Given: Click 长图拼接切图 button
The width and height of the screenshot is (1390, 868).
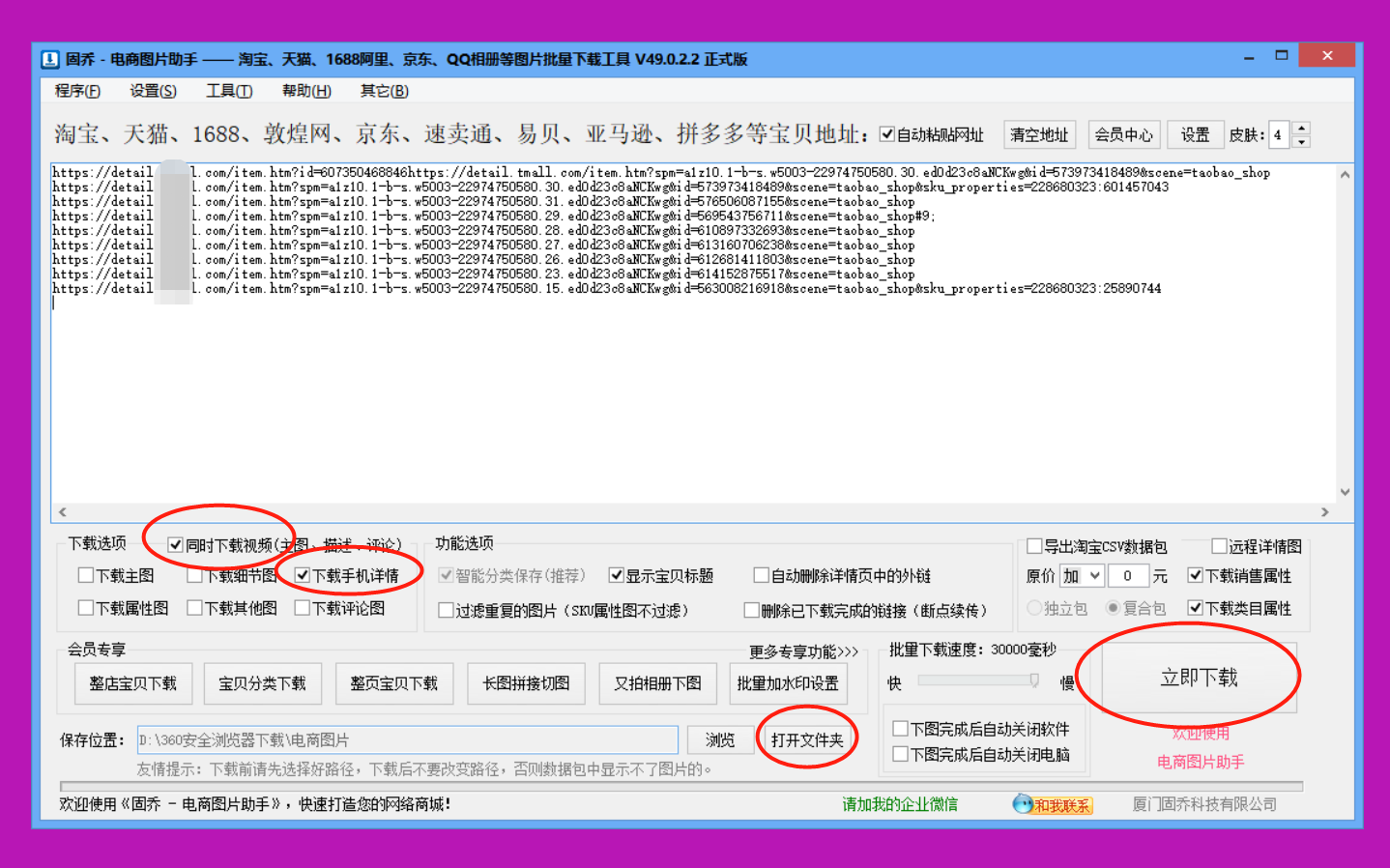Looking at the screenshot, I should [x=526, y=683].
